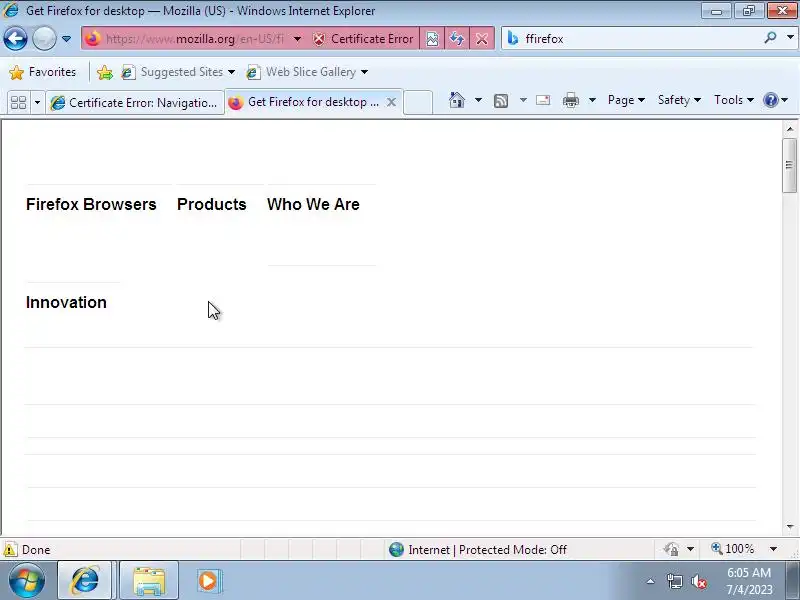Go back with the Back arrow button
The width and height of the screenshot is (800, 600).
[x=15, y=39]
